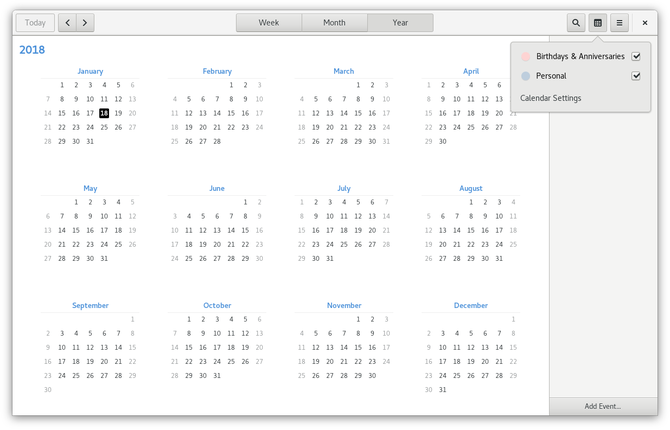
Task: Click the November month title
Action: tap(344, 305)
